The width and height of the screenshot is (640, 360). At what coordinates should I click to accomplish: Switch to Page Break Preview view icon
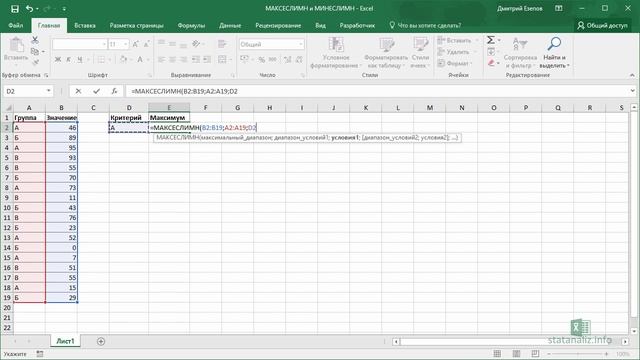point(535,353)
